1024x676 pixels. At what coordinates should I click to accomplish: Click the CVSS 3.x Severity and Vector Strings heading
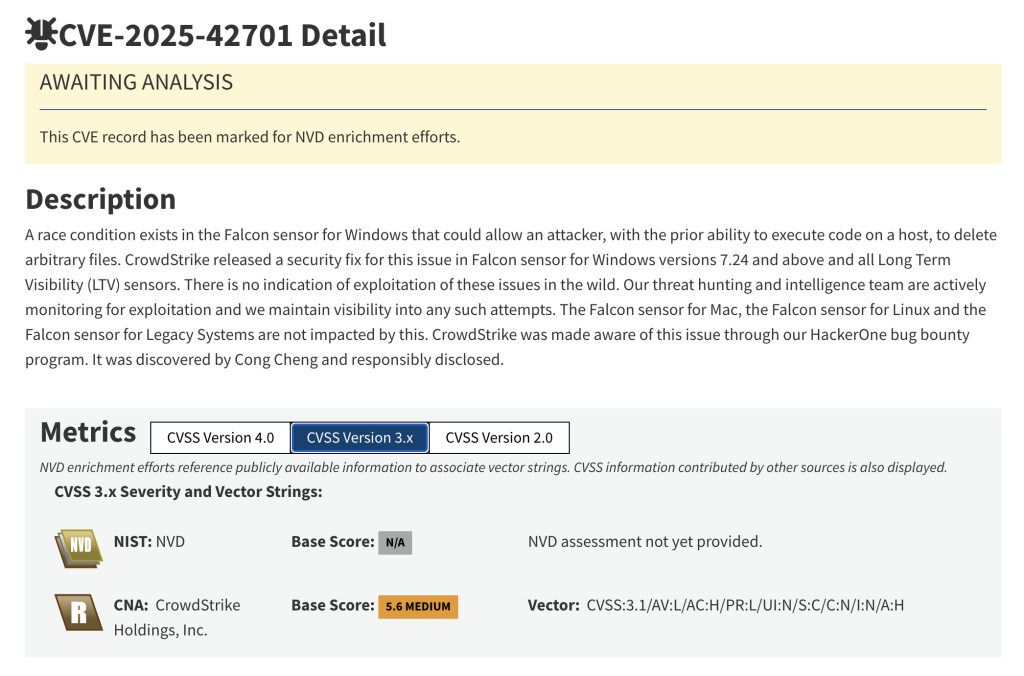tap(188, 492)
